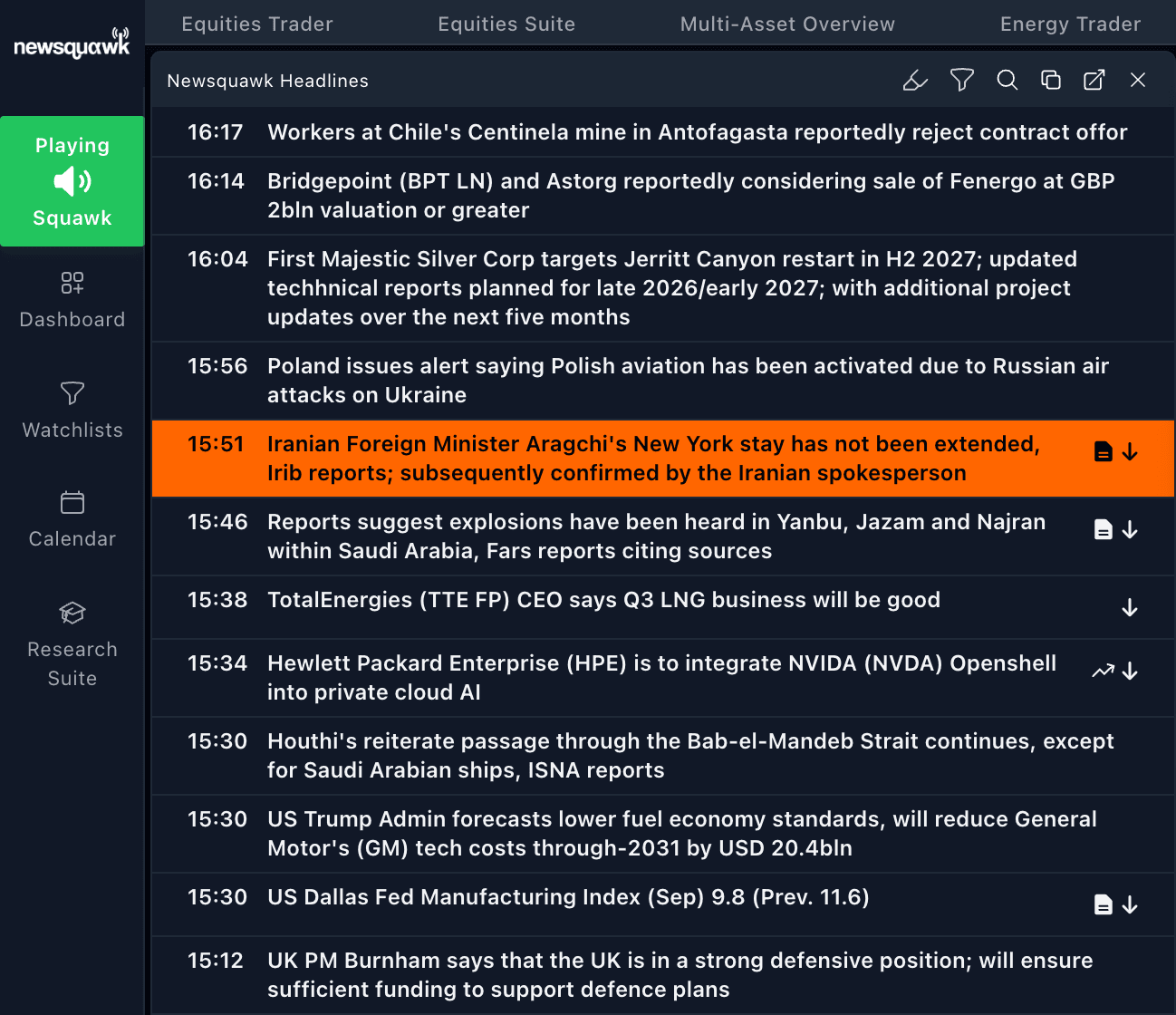Open Watchlists from the sidebar
This screenshot has width=1176, height=1015.
(72, 411)
